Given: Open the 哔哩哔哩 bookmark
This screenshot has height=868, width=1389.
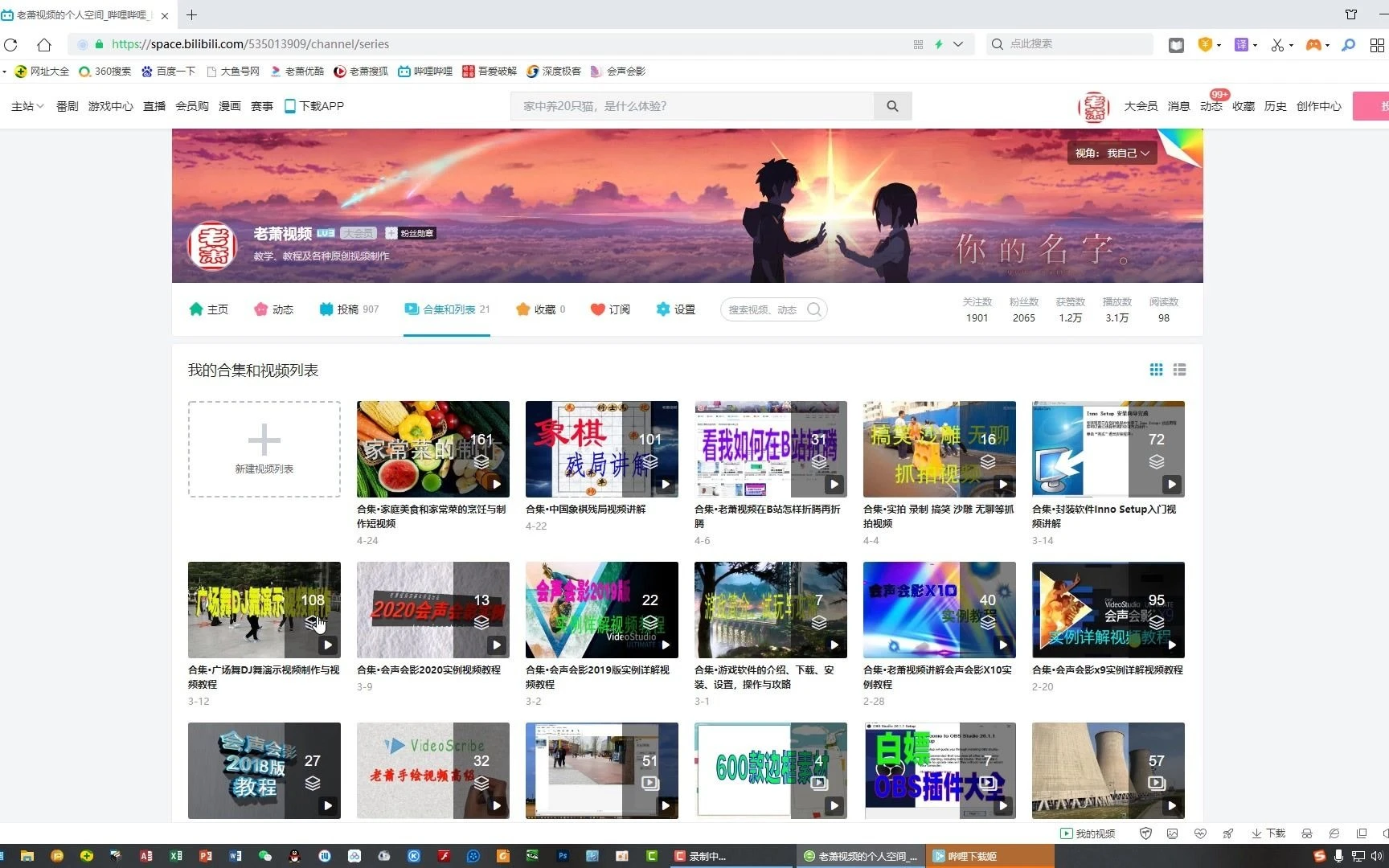Looking at the screenshot, I should (x=425, y=72).
